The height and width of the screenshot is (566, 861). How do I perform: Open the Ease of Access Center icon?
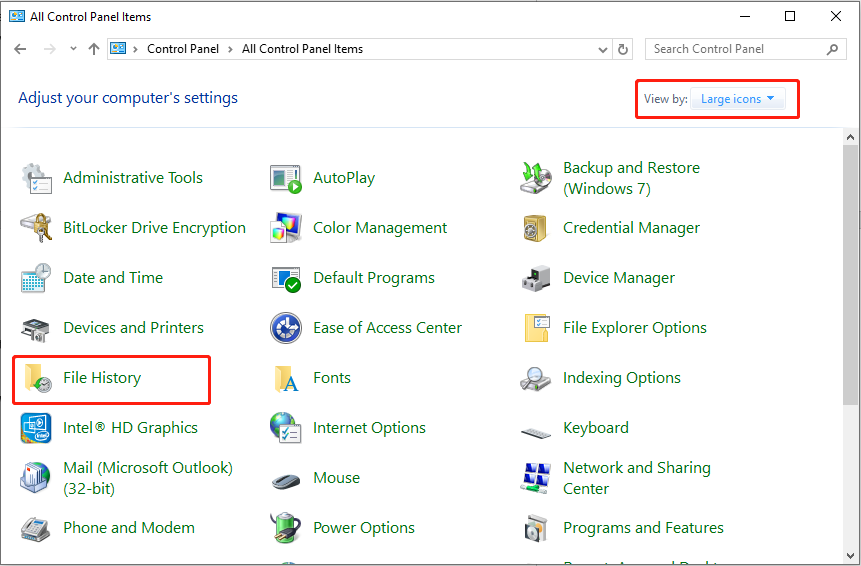coord(286,328)
